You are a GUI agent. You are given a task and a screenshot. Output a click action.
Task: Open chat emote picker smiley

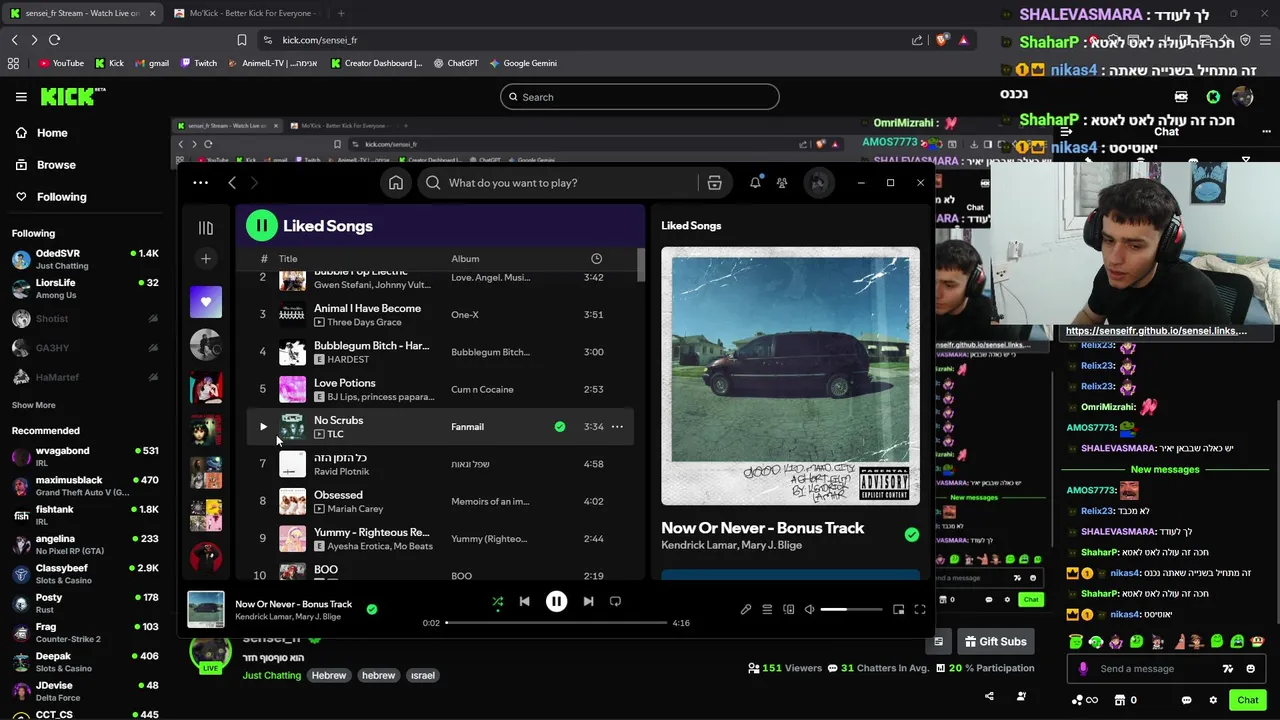(1251, 669)
